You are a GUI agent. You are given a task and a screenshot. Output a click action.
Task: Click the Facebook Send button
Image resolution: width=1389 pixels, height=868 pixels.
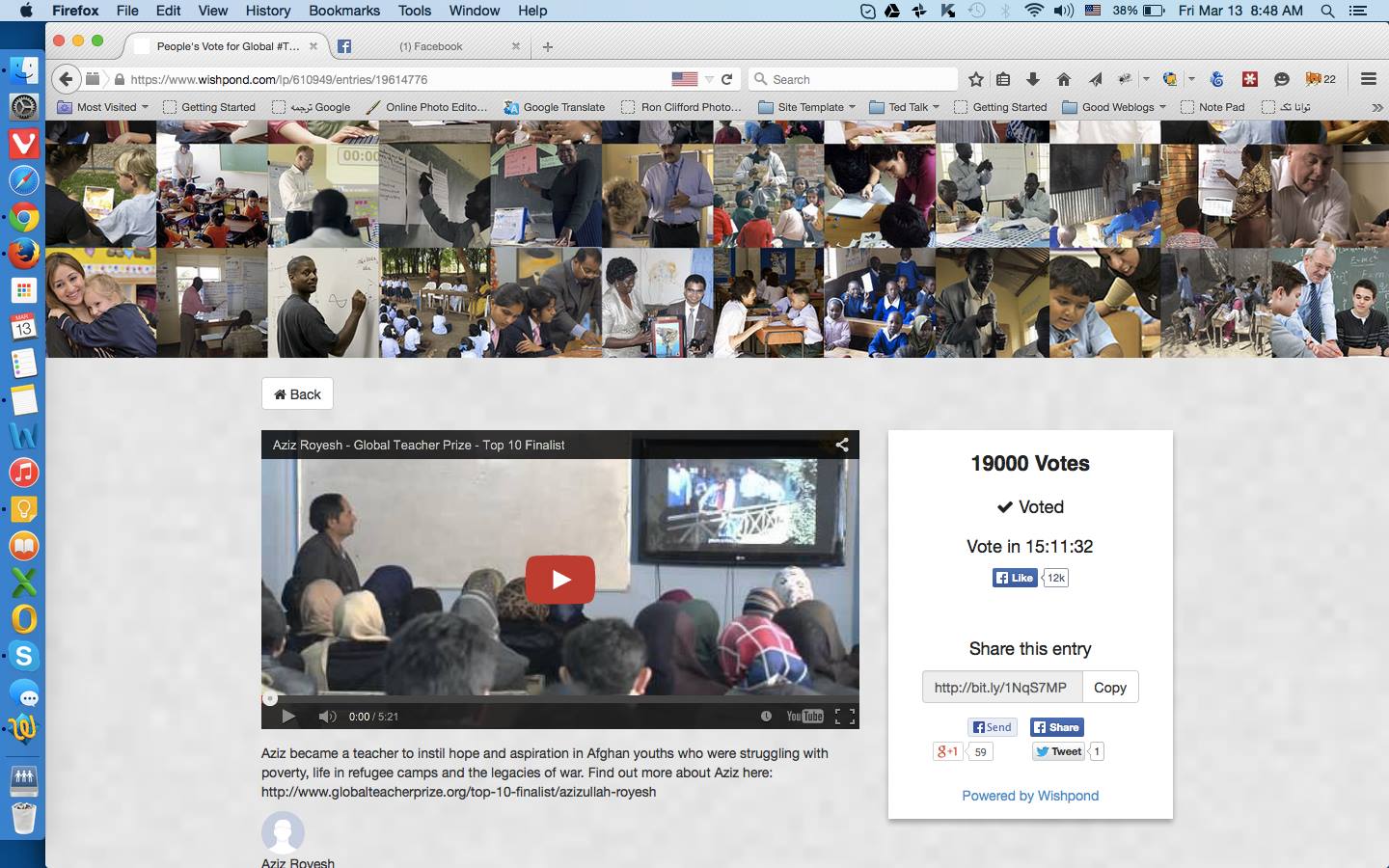pyautogui.click(x=992, y=727)
